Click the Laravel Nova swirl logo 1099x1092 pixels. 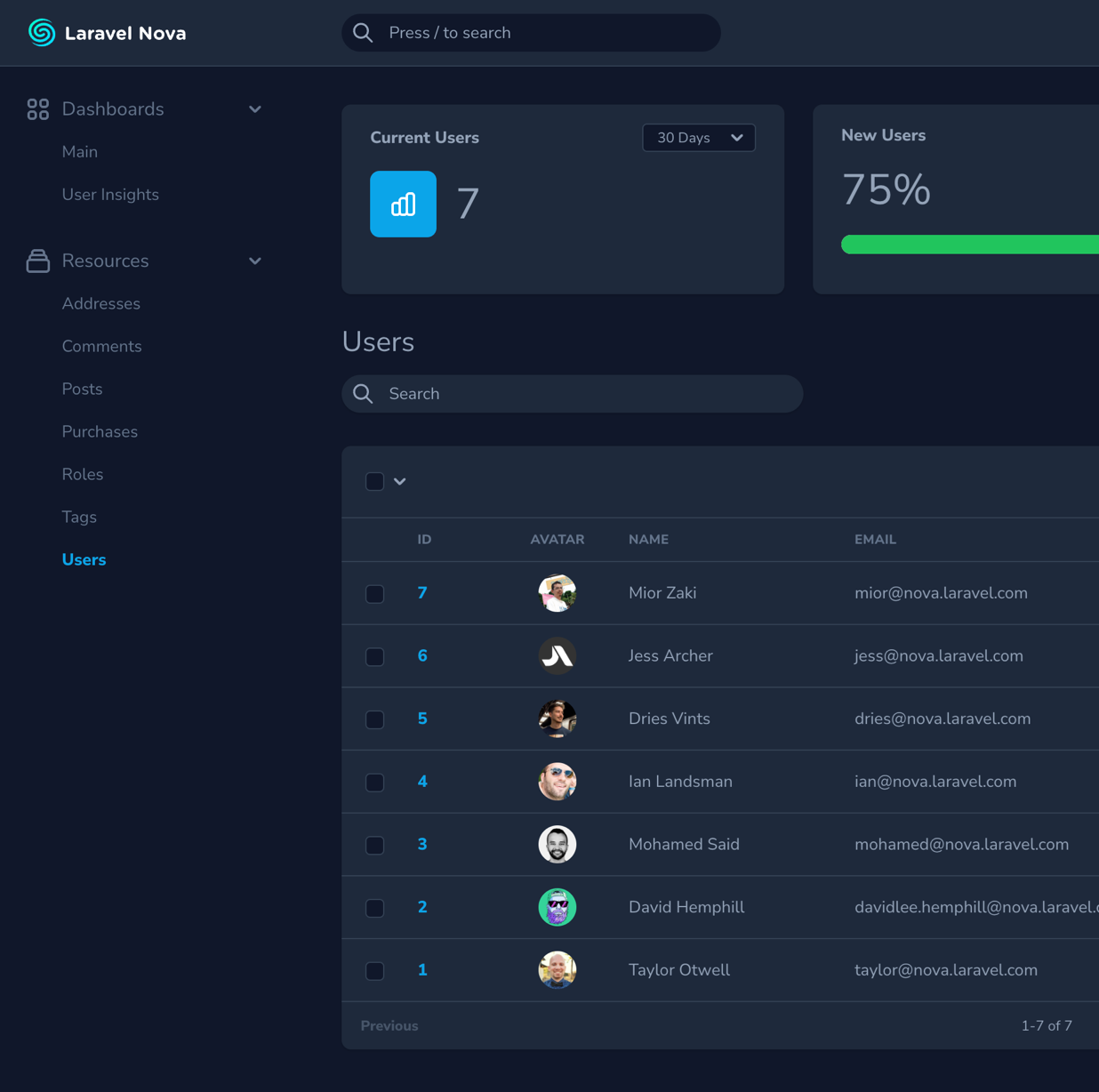coord(41,33)
